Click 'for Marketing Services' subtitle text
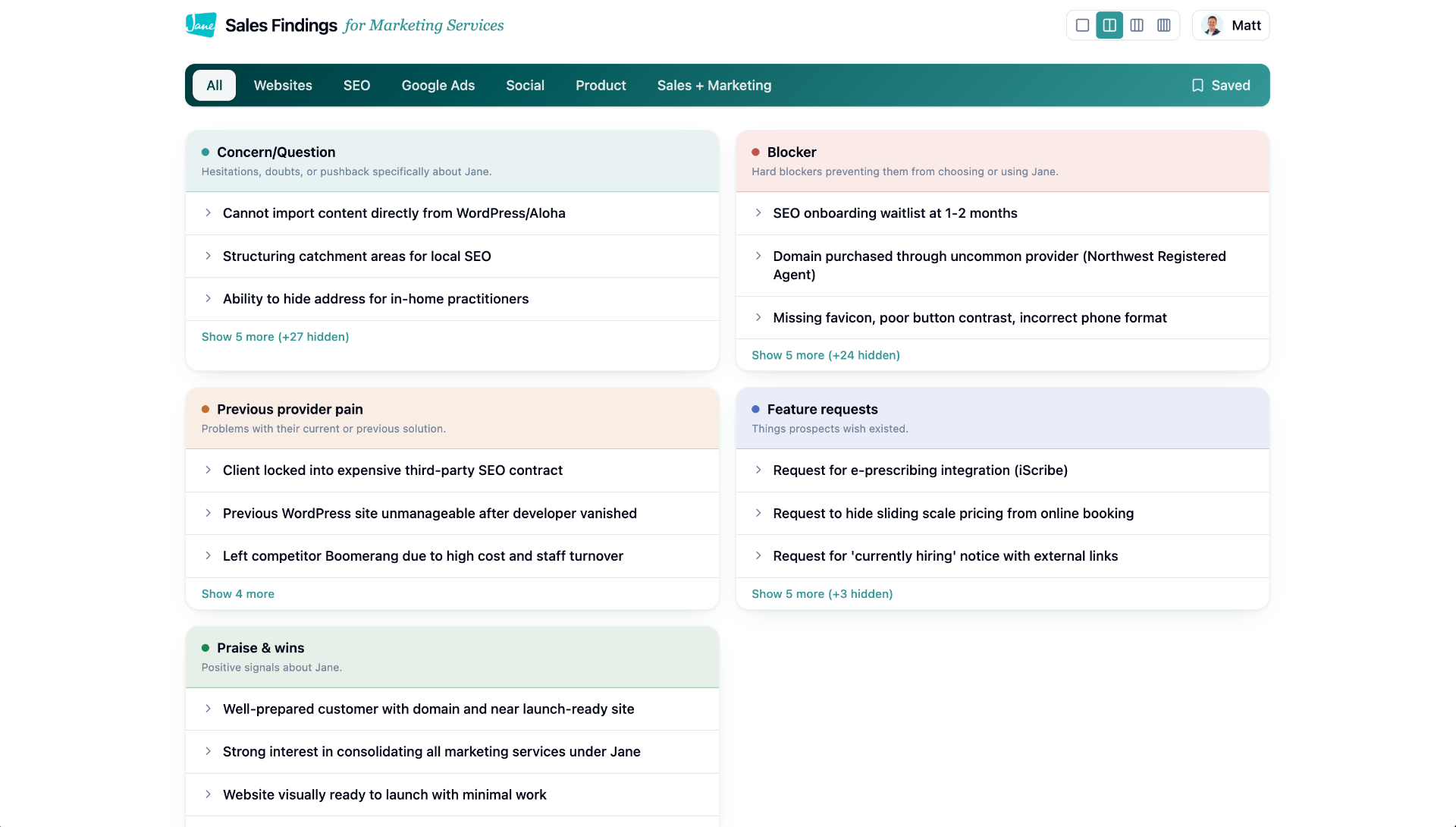The height and width of the screenshot is (827, 1456). tap(424, 25)
